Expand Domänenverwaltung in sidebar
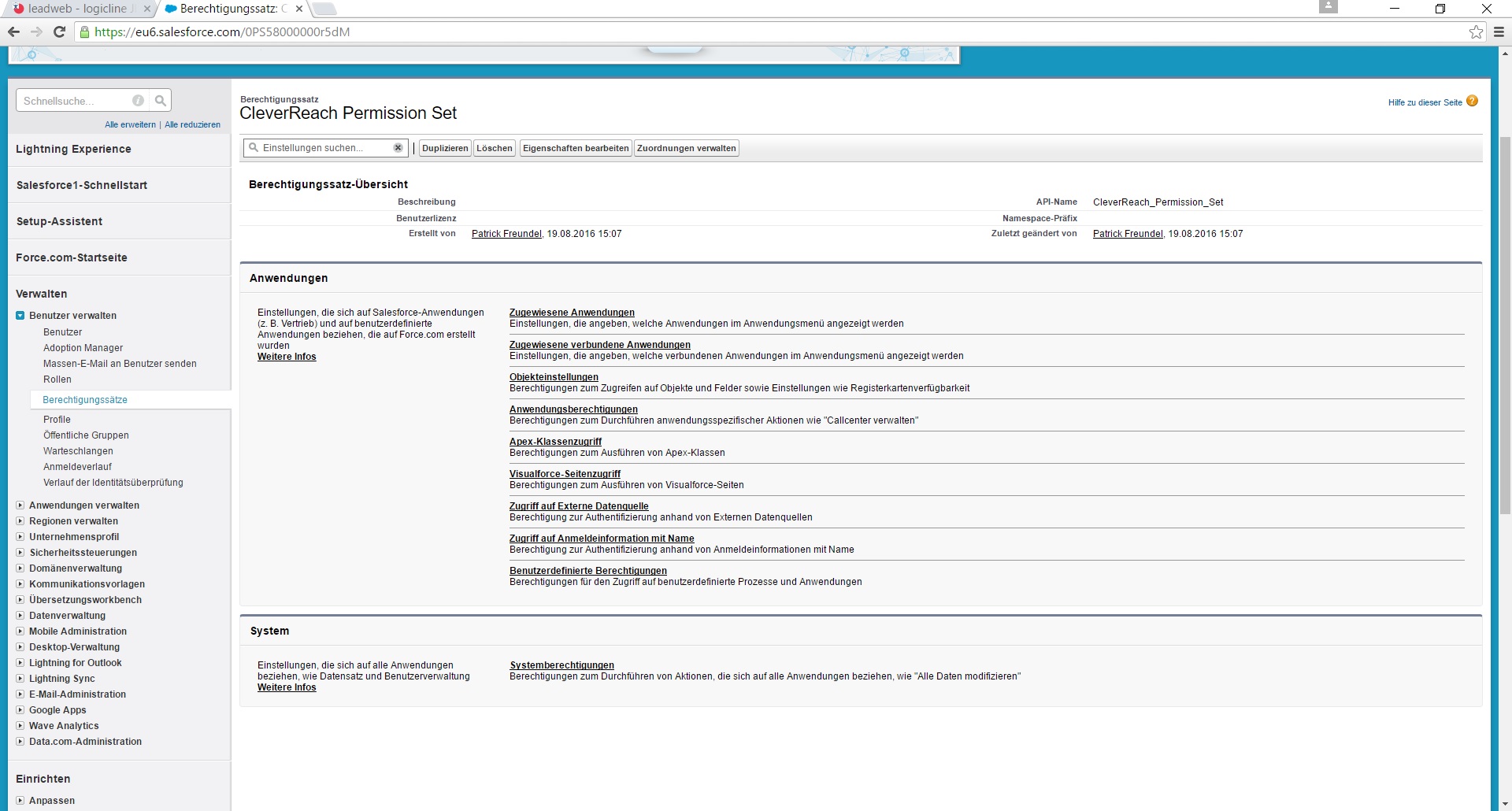 [x=20, y=568]
